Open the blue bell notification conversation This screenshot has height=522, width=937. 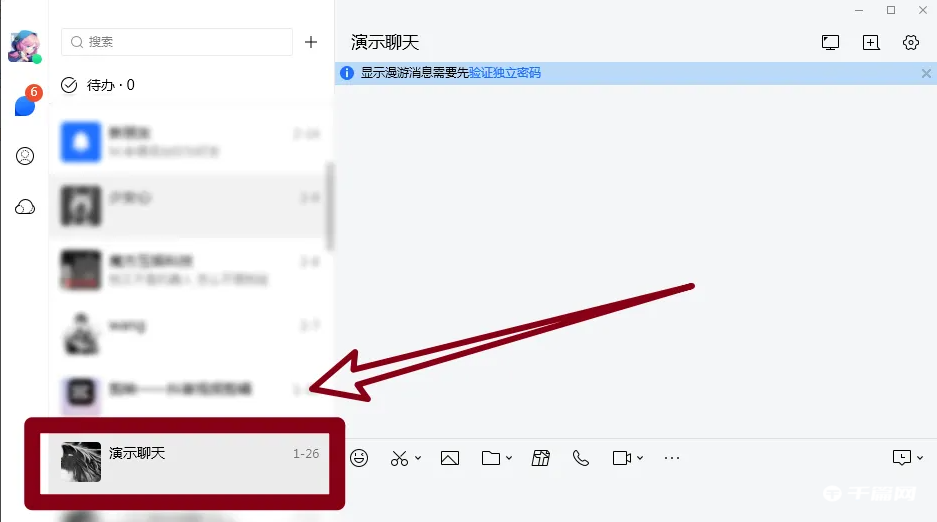coord(191,142)
